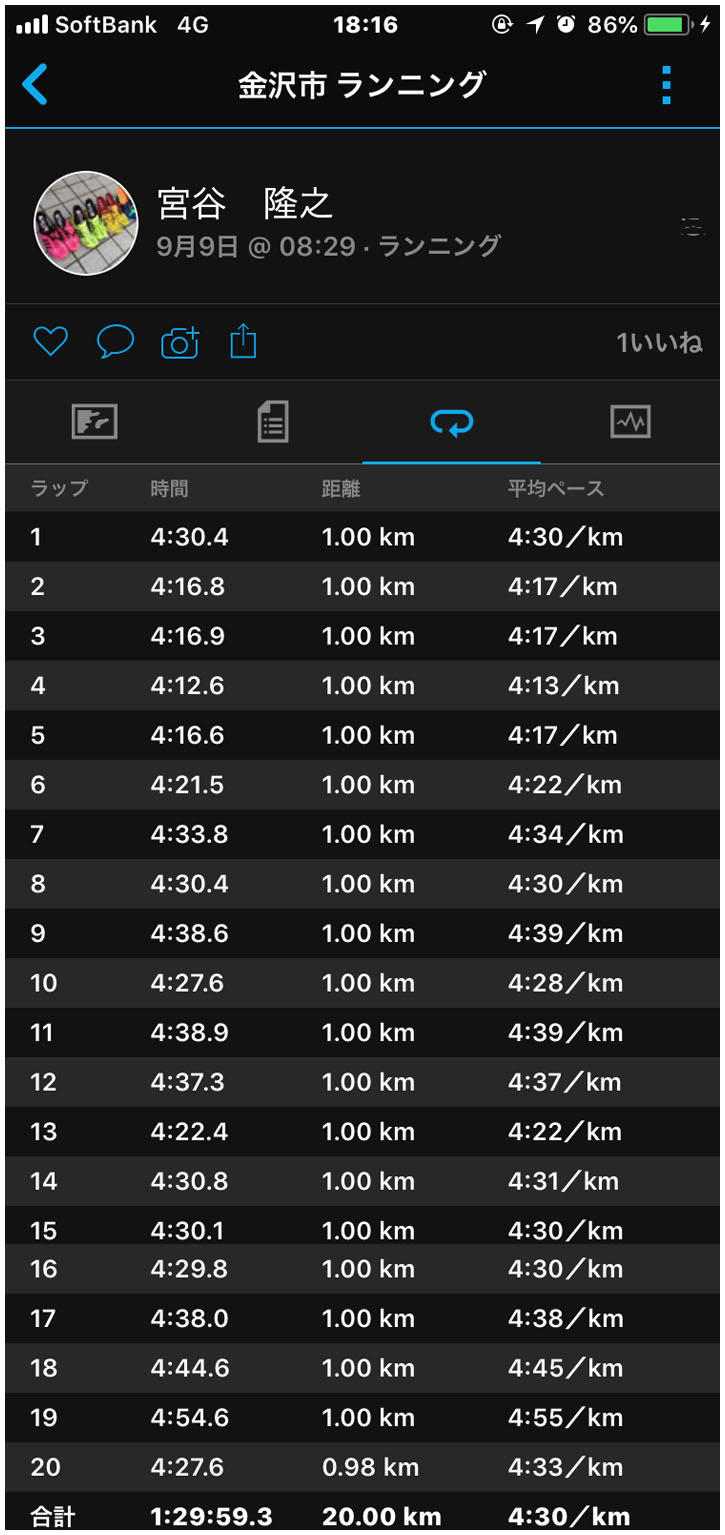The height and width of the screenshot is (1535, 725).
Task: Open profile of 宮谷 隆之
Action: click(x=245, y=204)
